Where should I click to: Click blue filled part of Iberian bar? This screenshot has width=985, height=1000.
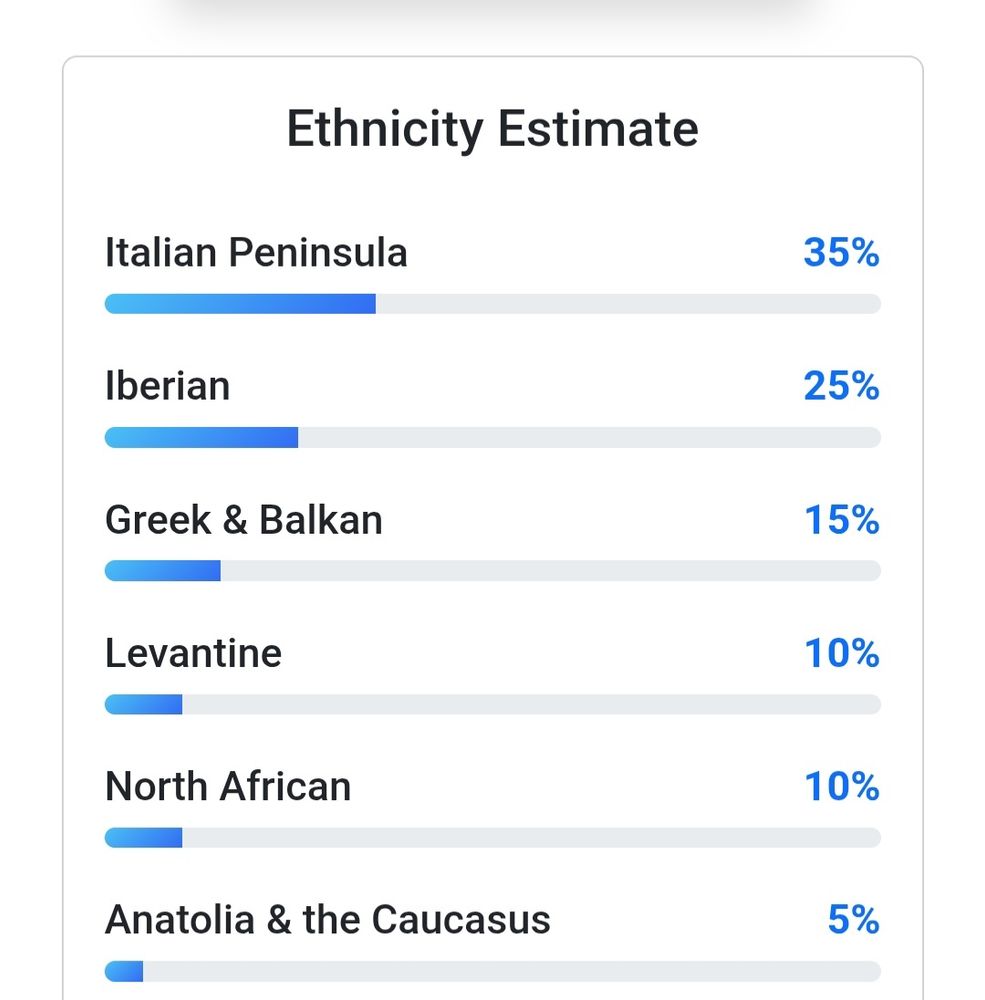[x=201, y=437]
